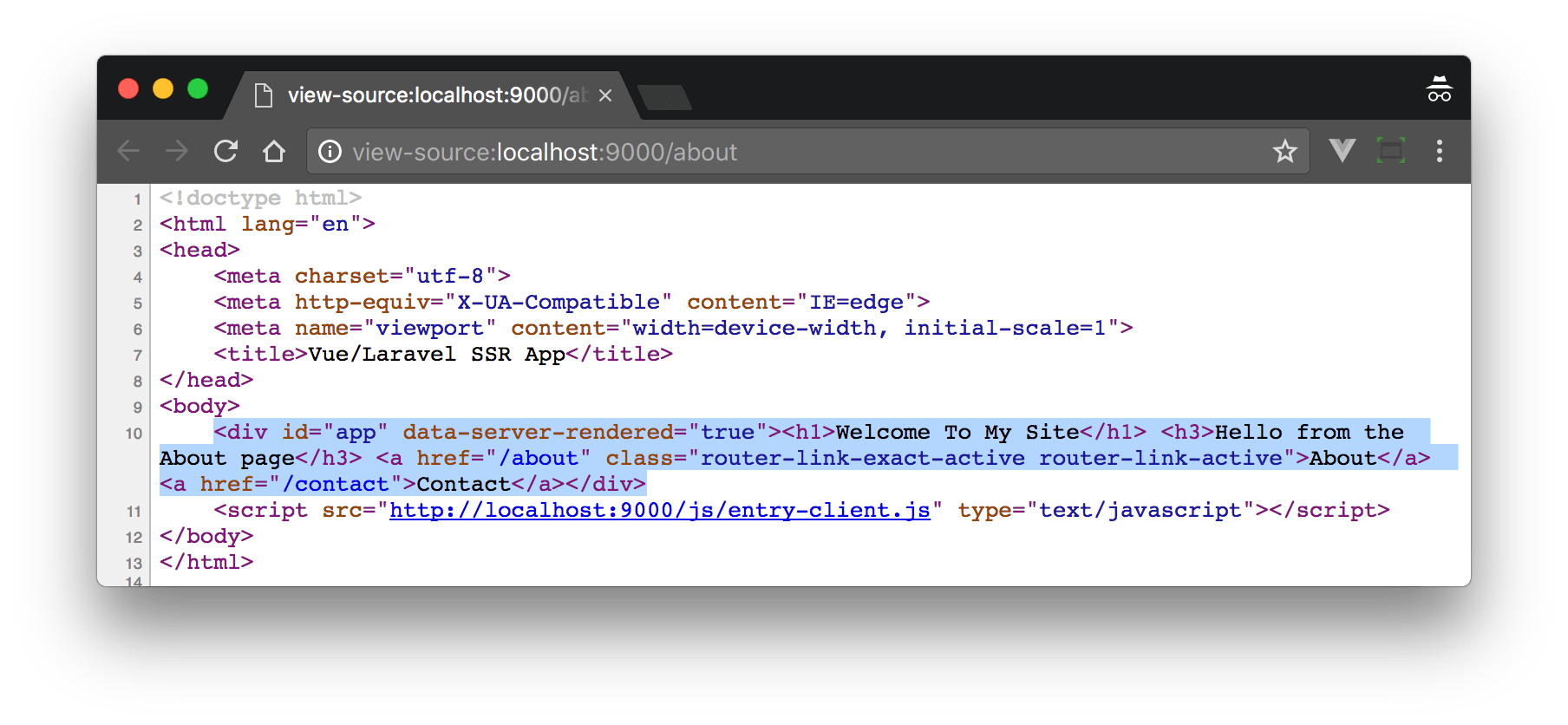Click 'Welcome To My Site' heading text
The width and height of the screenshot is (1568, 725).
click(x=958, y=432)
